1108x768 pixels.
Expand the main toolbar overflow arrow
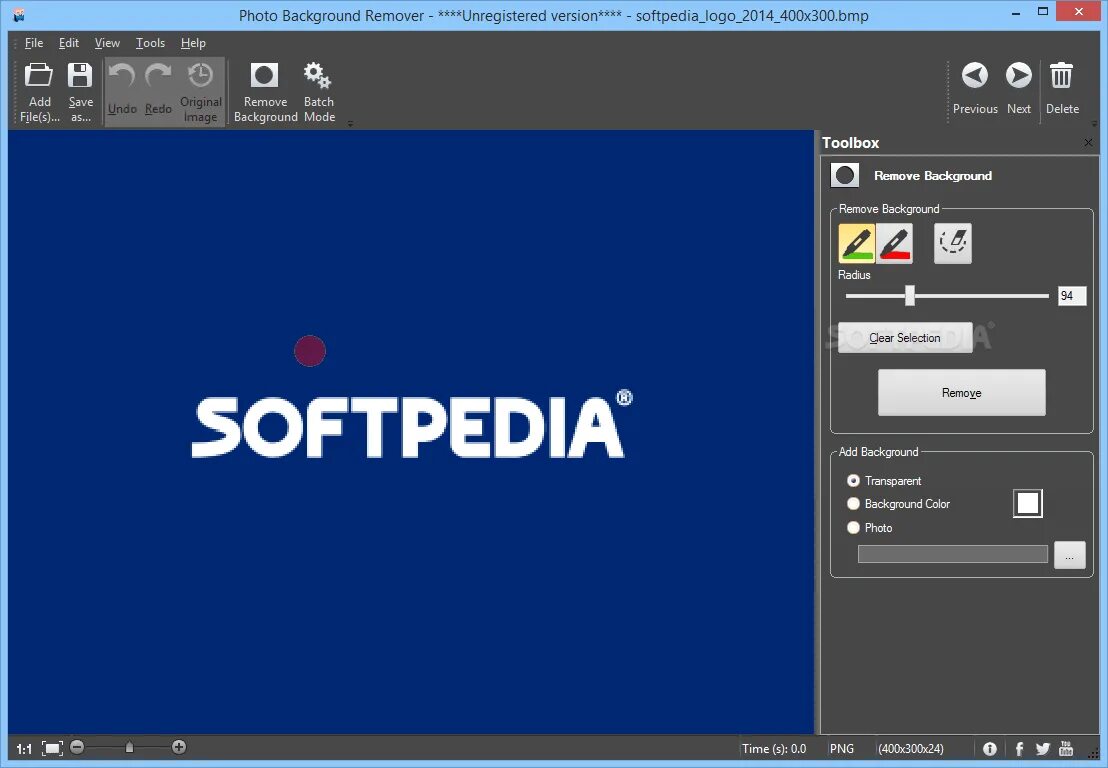[350, 123]
